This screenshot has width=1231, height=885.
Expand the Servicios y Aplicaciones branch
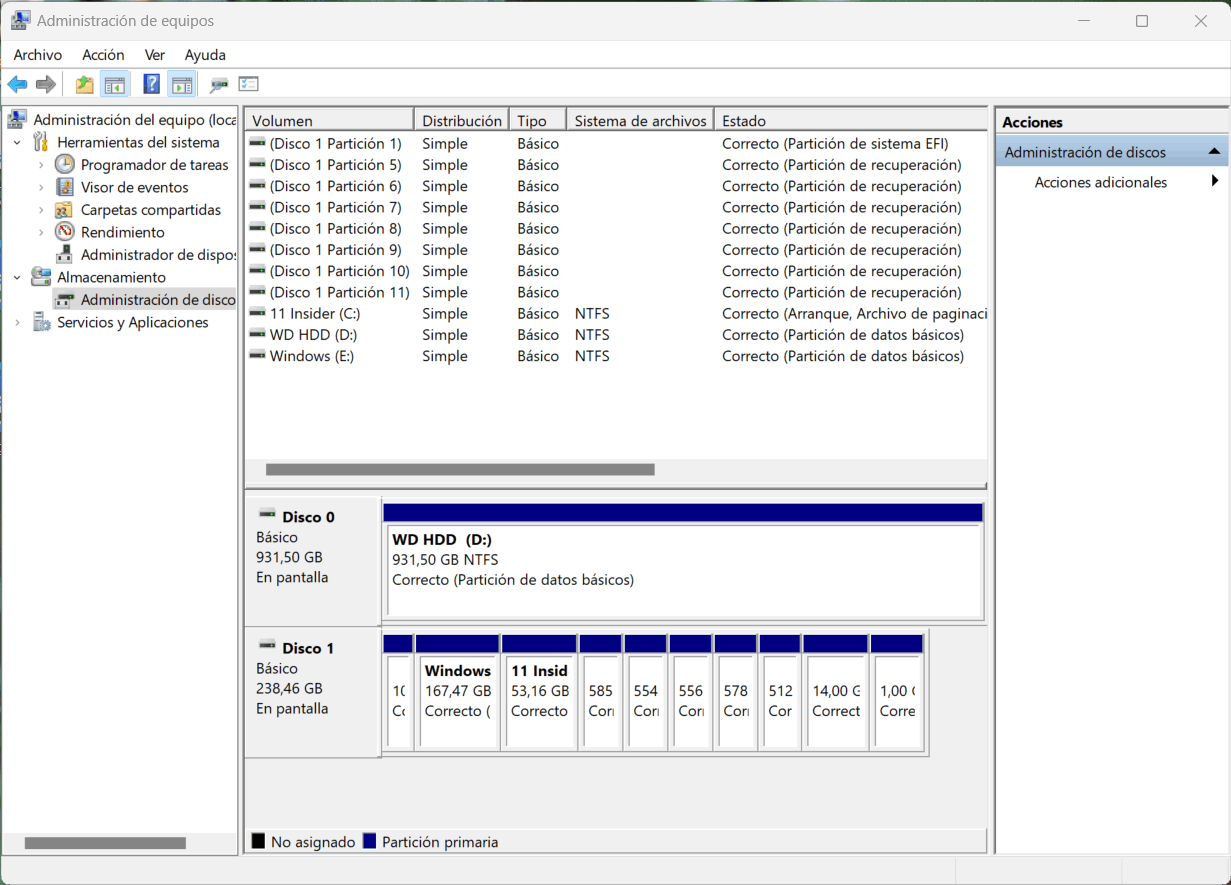click(17, 322)
